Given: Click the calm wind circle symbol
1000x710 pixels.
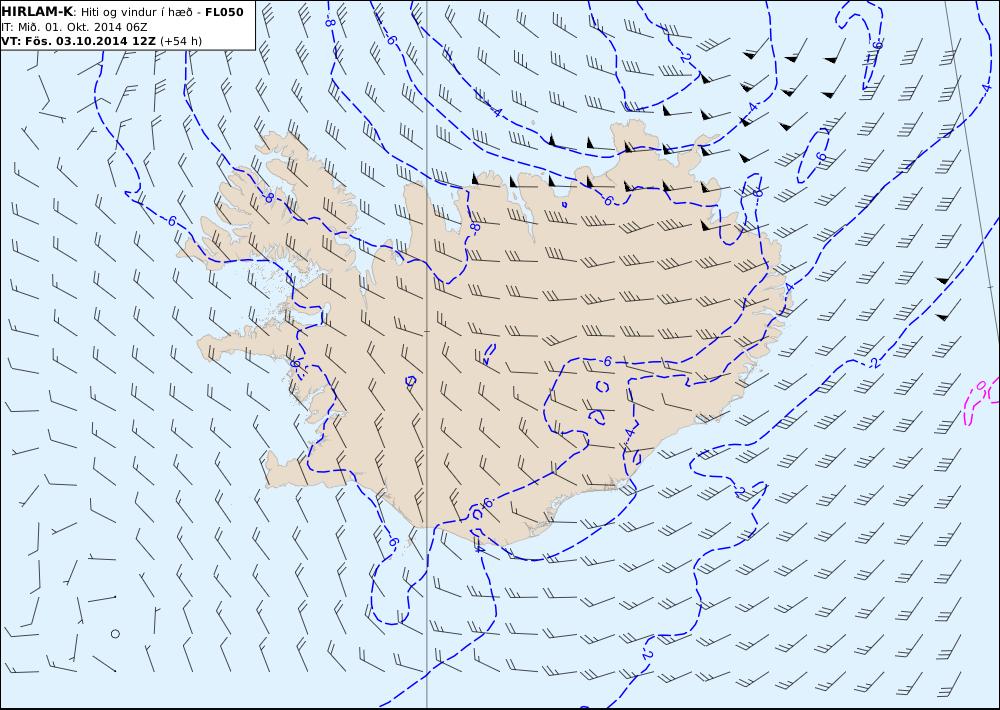Looking at the screenshot, I should pos(115,633).
